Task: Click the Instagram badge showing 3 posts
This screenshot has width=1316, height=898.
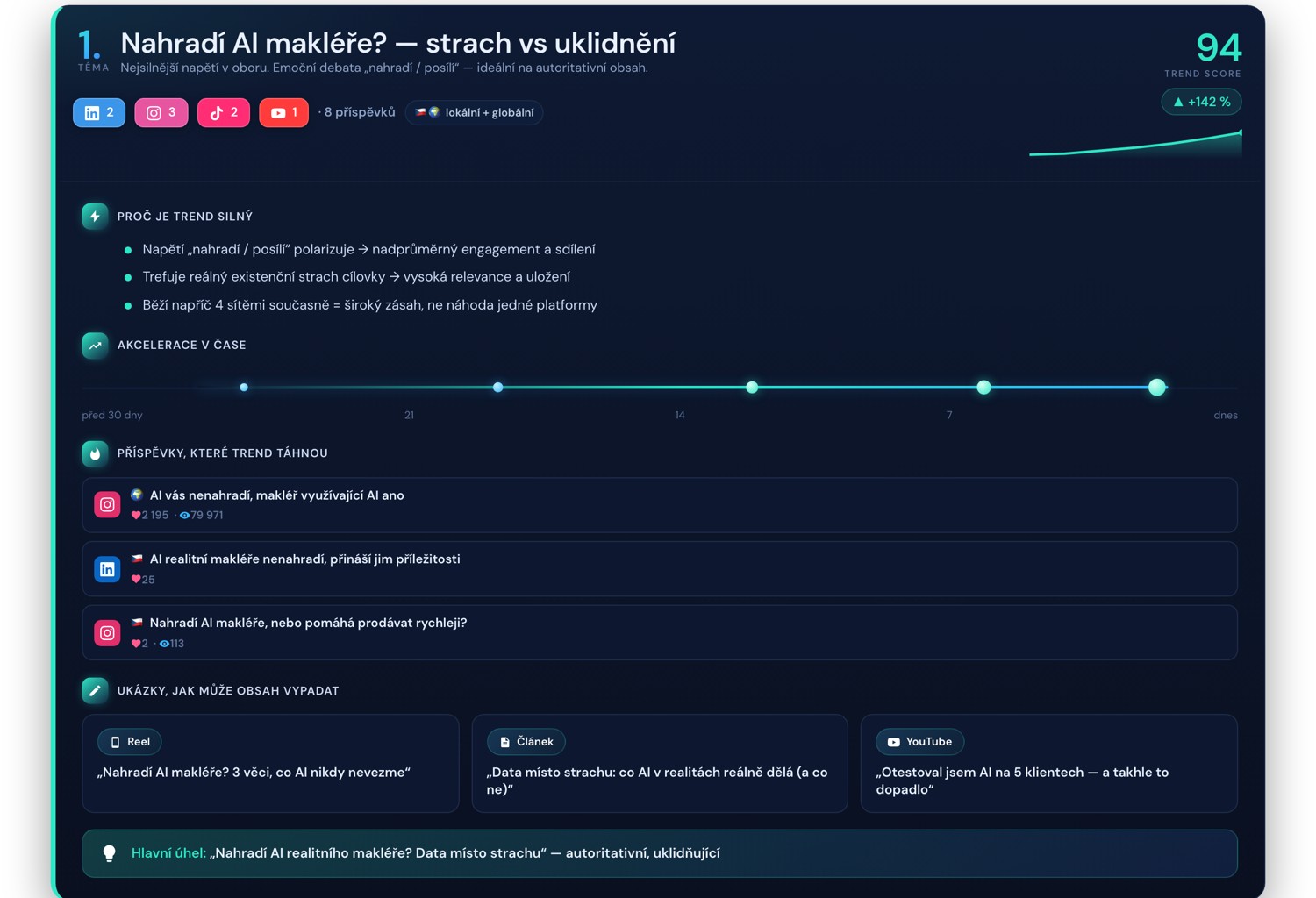Action: point(161,112)
